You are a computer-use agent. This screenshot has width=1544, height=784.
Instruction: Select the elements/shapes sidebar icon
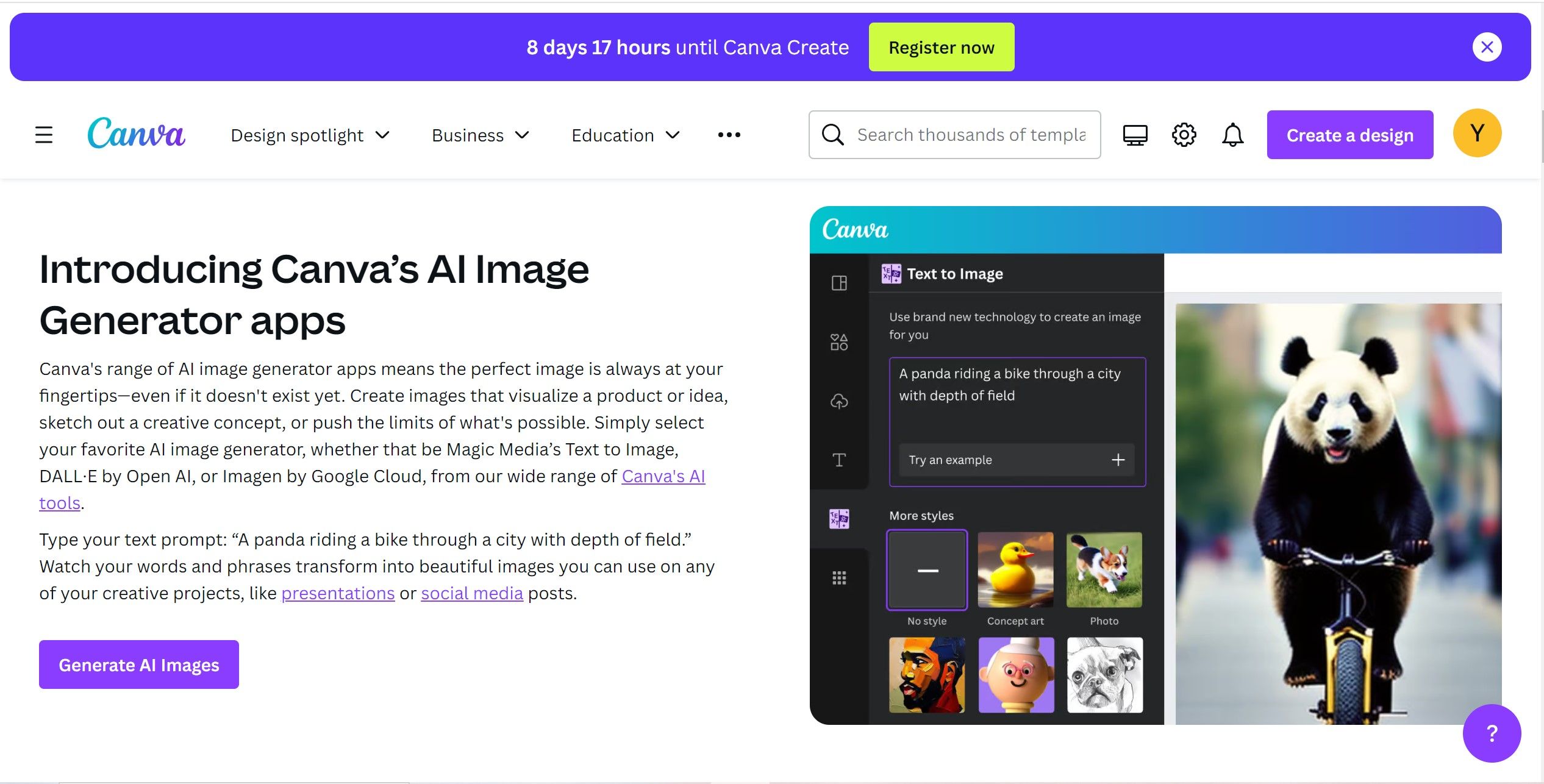(x=840, y=340)
